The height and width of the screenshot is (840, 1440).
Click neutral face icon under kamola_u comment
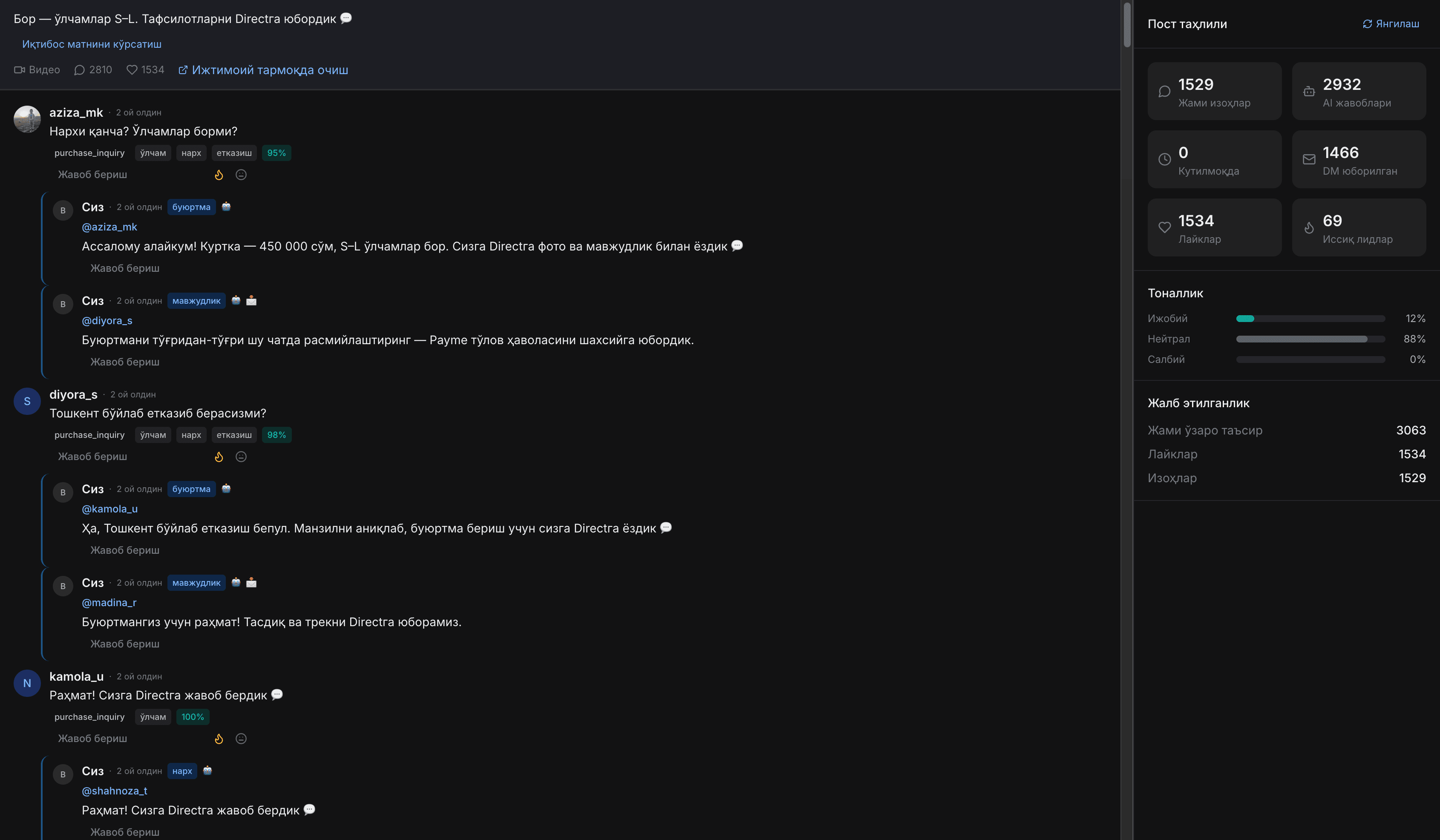click(x=241, y=738)
